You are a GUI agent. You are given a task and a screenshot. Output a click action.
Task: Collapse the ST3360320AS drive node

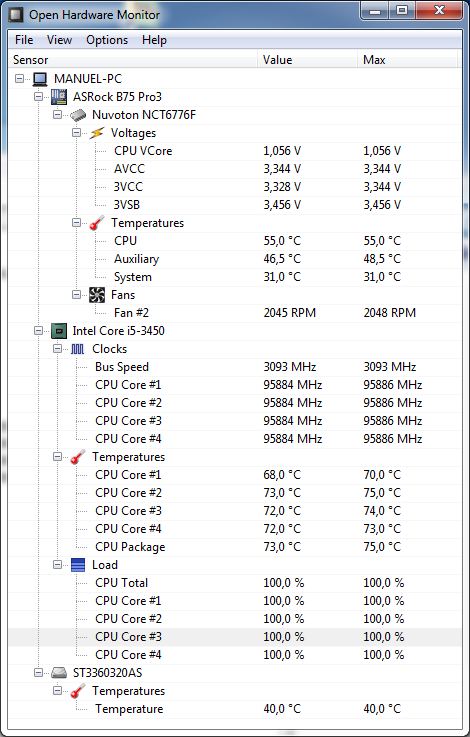(x=39, y=673)
